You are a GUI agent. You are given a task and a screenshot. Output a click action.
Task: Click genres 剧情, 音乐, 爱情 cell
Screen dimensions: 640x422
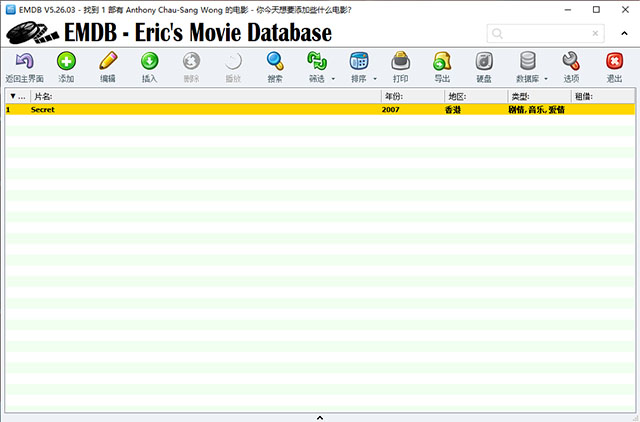click(536, 109)
